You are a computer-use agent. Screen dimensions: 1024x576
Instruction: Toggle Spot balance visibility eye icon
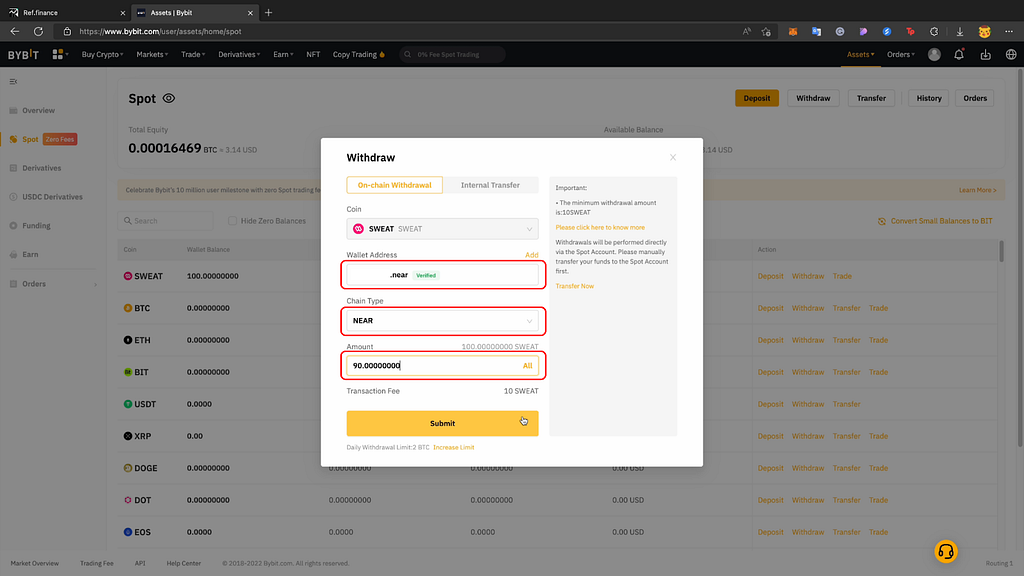click(168, 98)
